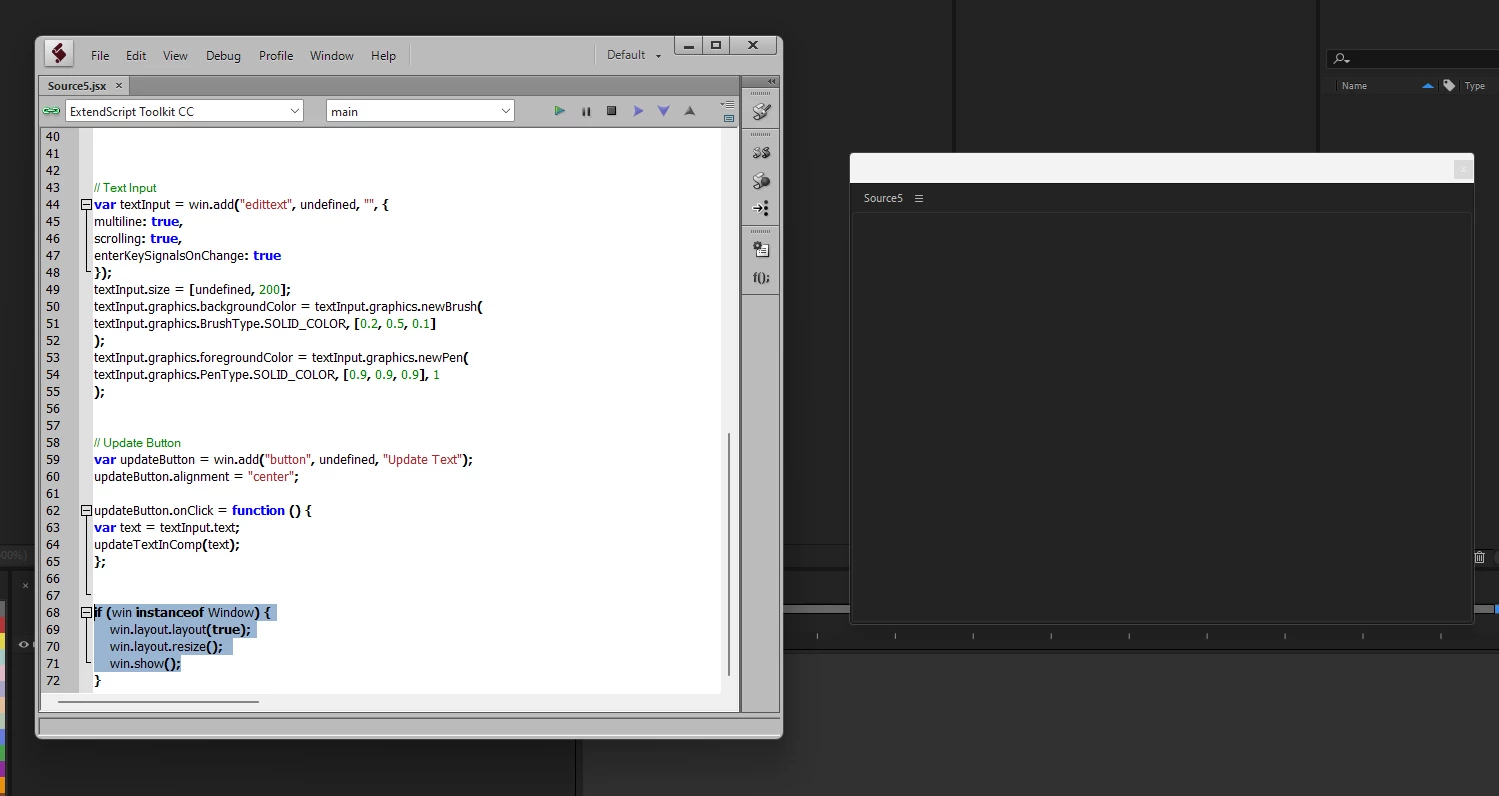Click the label tag column icon
The width and height of the screenshot is (1499, 796).
point(1449,86)
